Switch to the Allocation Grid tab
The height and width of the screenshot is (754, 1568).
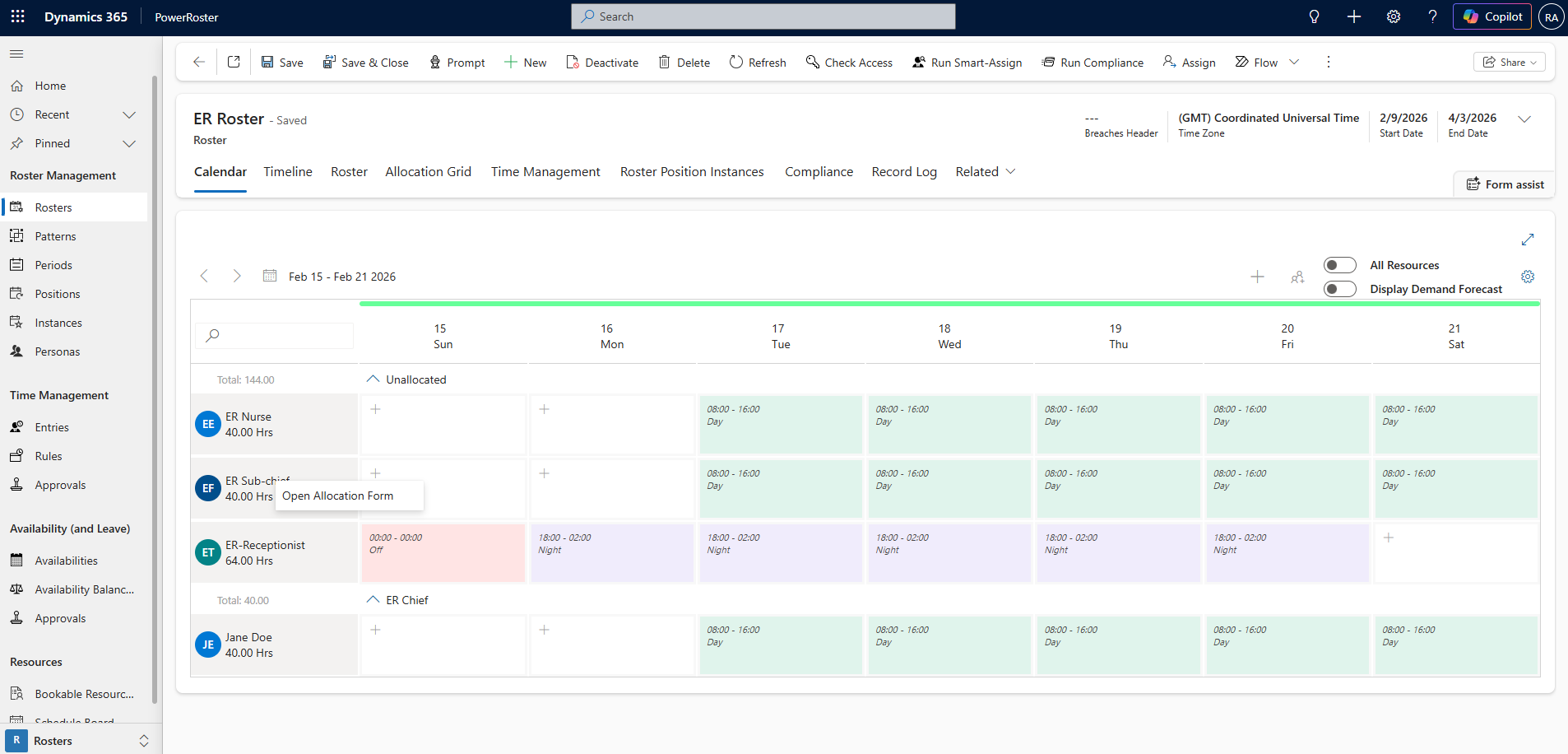(428, 171)
